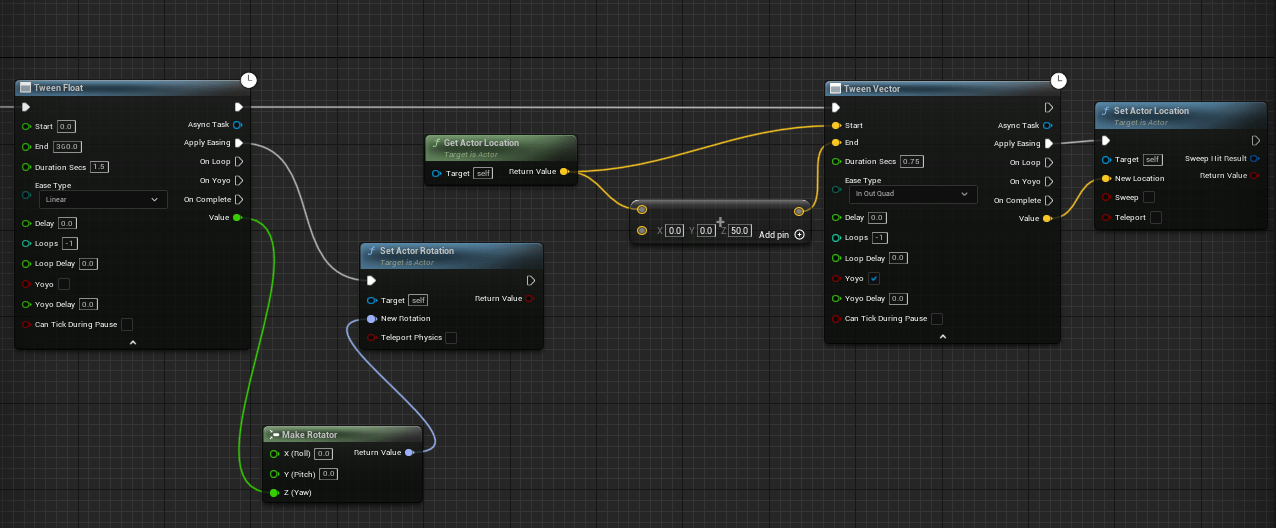
Task: Select the Set Actor Rotation node title
Action: click(417, 251)
